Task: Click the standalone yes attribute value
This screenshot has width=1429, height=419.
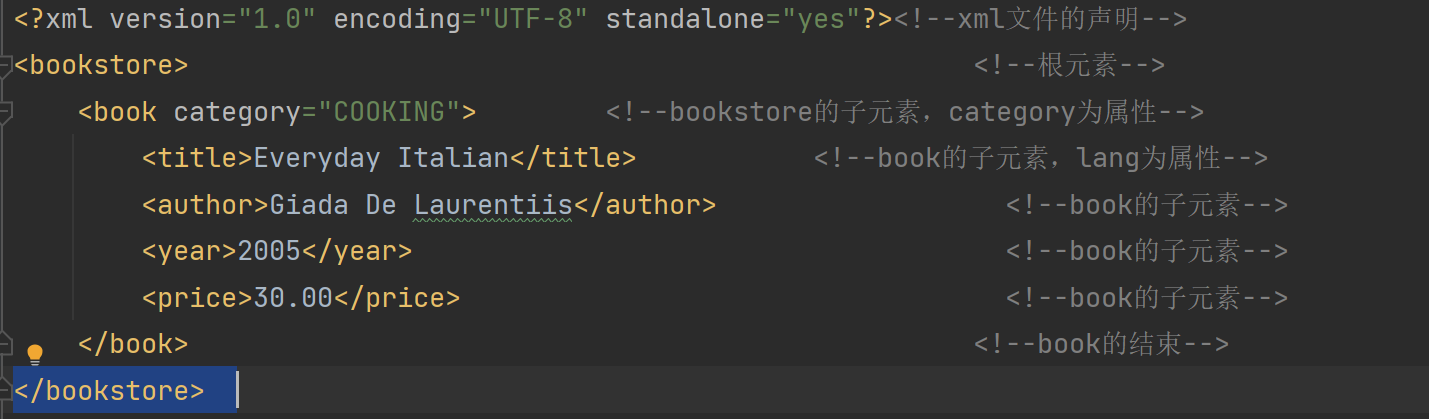Action: [x=821, y=19]
